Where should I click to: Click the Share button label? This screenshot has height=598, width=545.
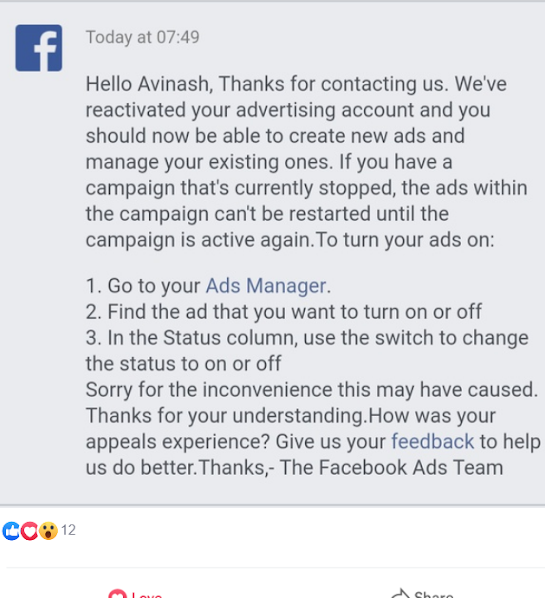coord(434,595)
